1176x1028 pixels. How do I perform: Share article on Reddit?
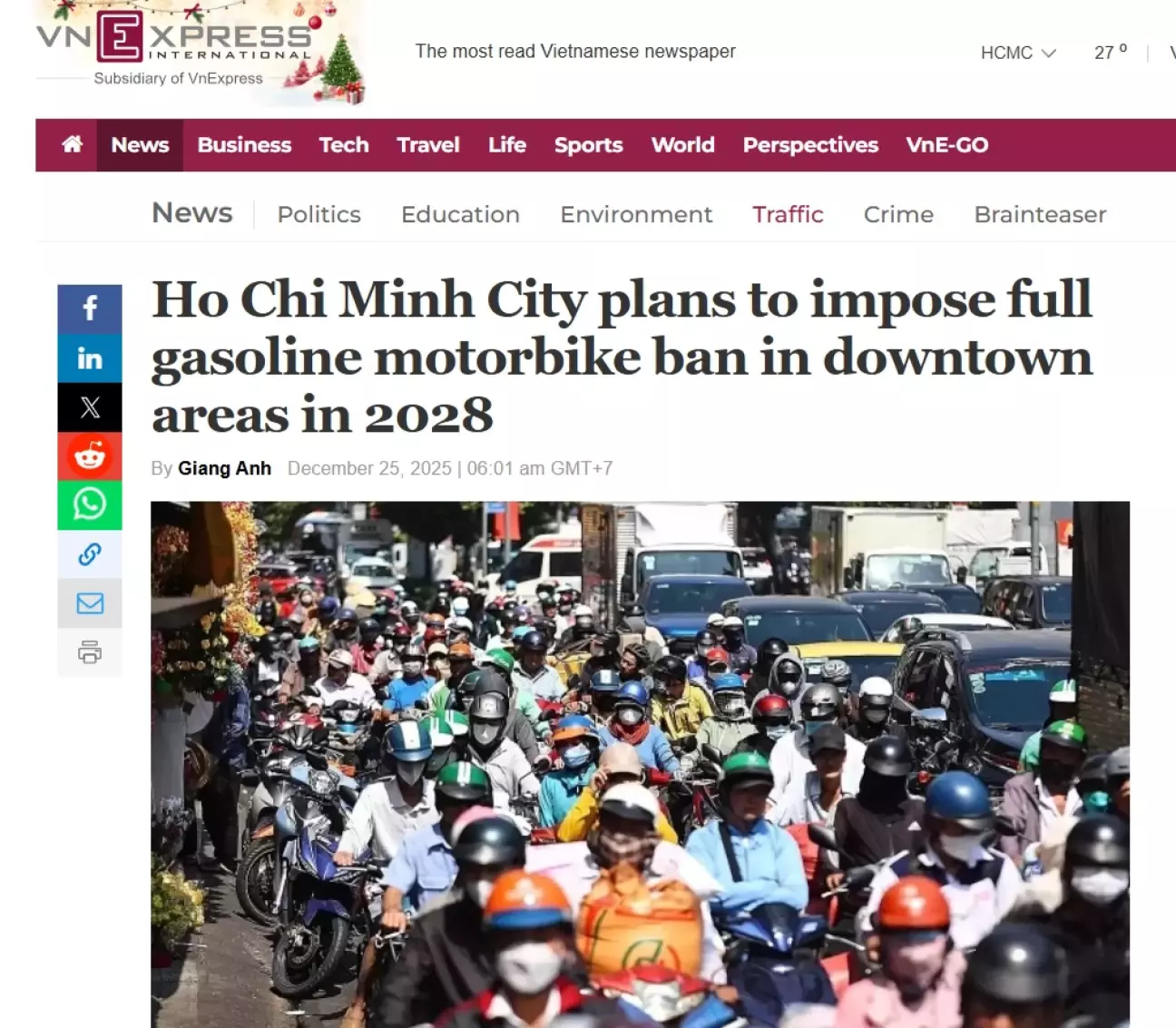click(x=89, y=456)
